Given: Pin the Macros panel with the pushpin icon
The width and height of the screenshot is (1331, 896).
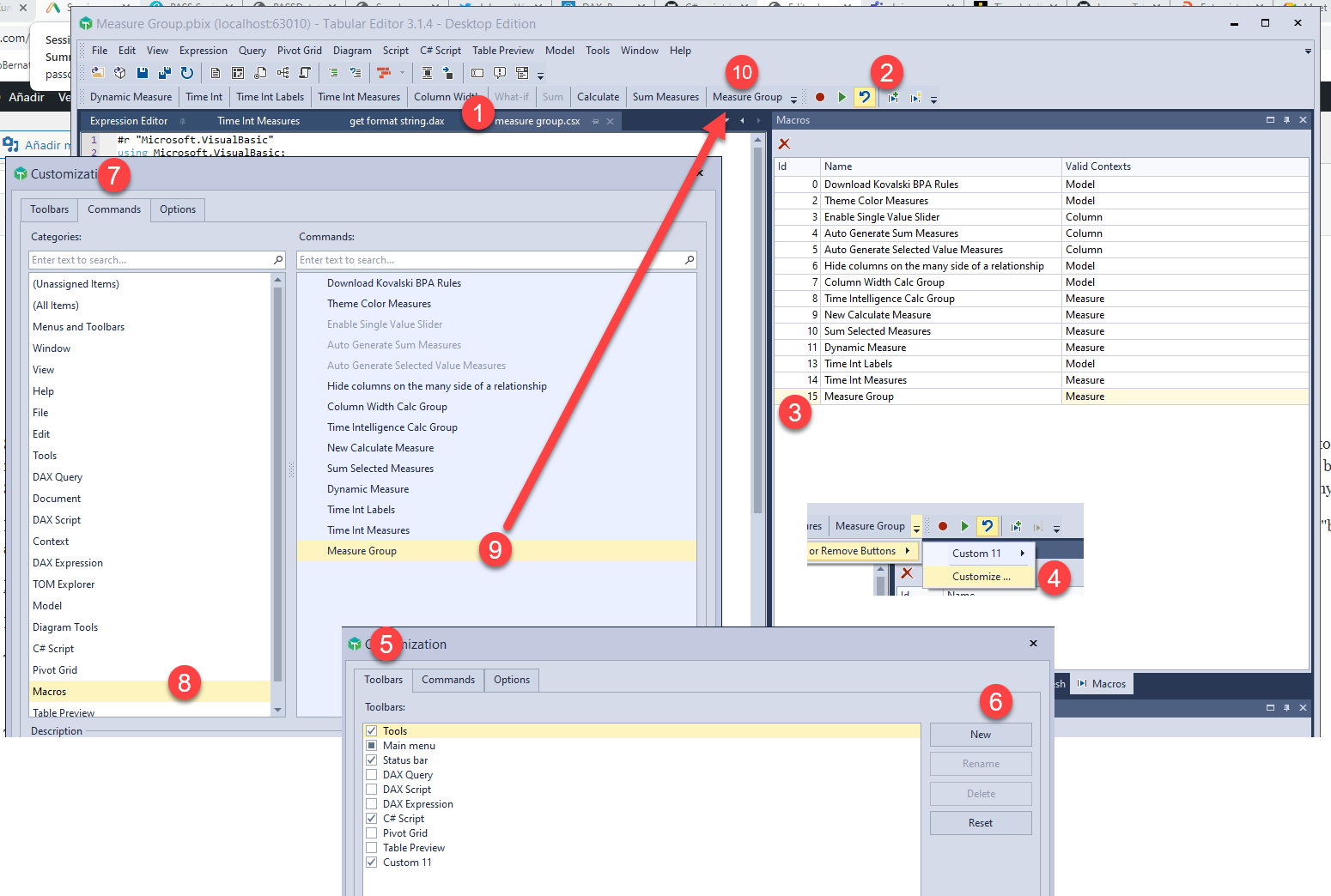Looking at the screenshot, I should [x=1286, y=120].
